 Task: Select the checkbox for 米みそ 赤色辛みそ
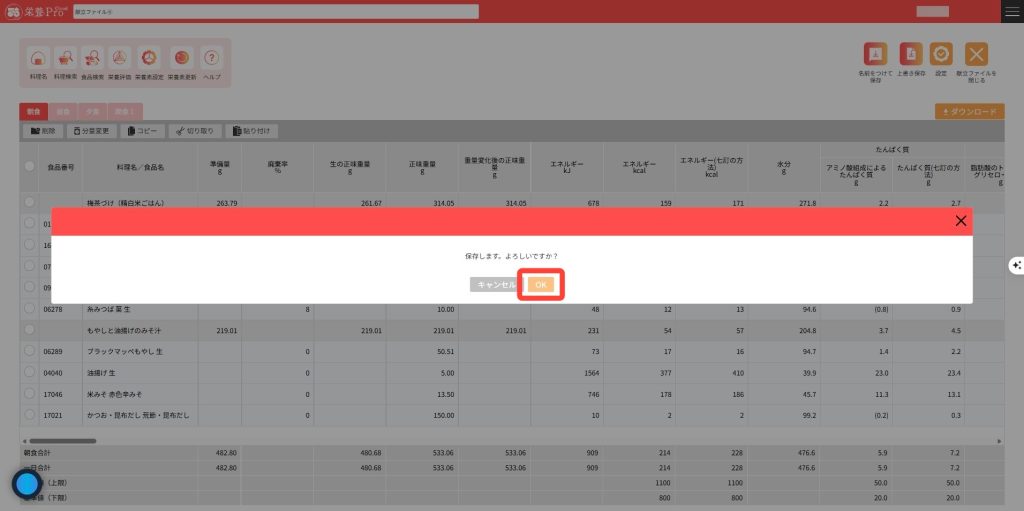click(30, 393)
